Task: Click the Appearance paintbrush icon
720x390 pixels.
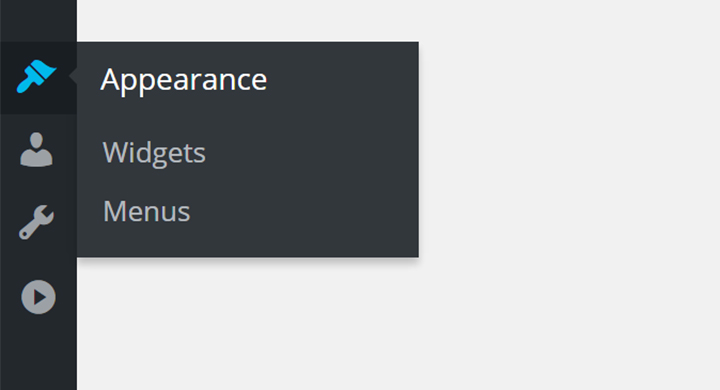Action: 37,76
